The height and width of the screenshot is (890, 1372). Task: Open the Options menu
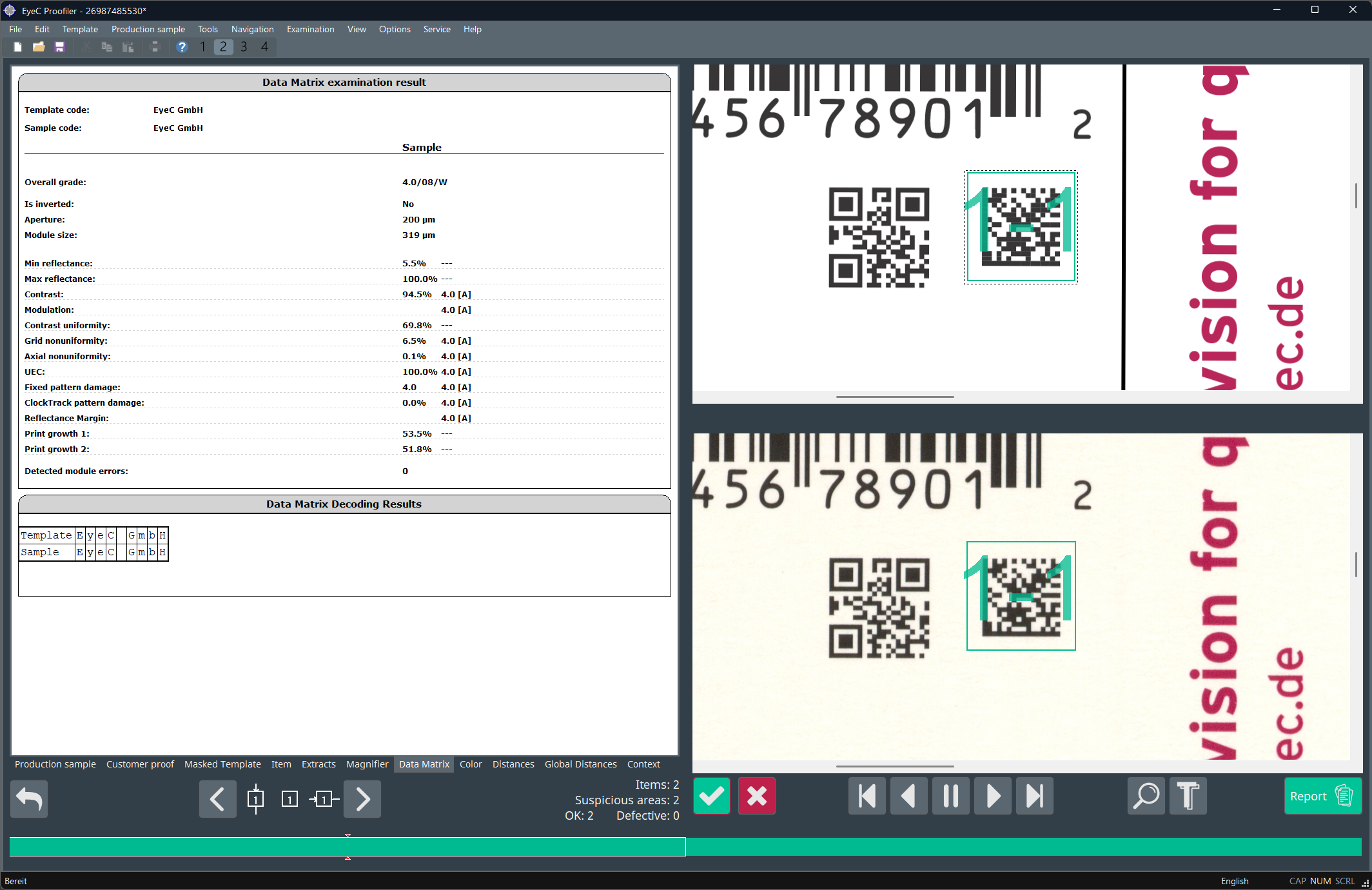click(x=395, y=29)
